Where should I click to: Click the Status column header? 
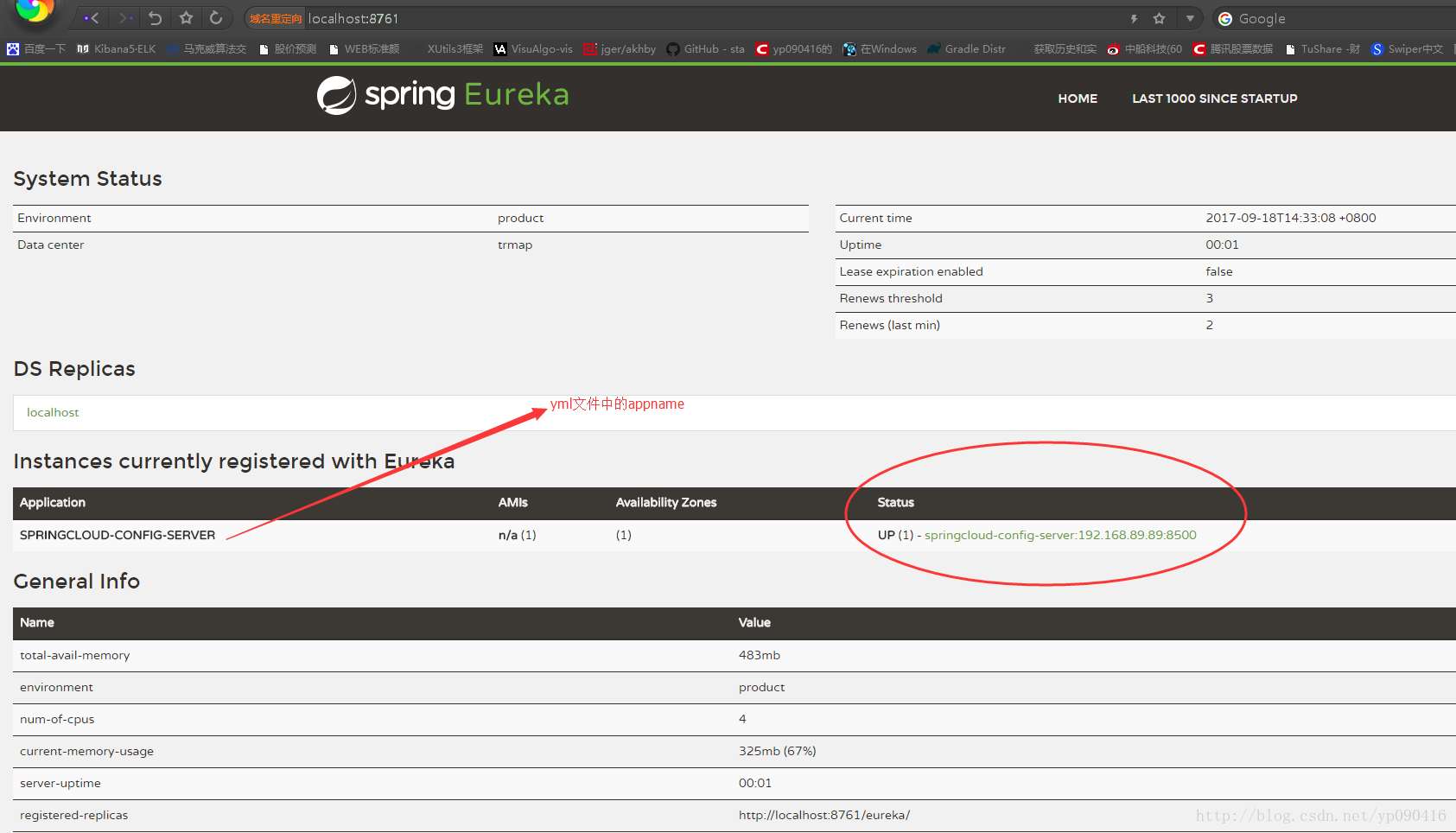[x=895, y=502]
